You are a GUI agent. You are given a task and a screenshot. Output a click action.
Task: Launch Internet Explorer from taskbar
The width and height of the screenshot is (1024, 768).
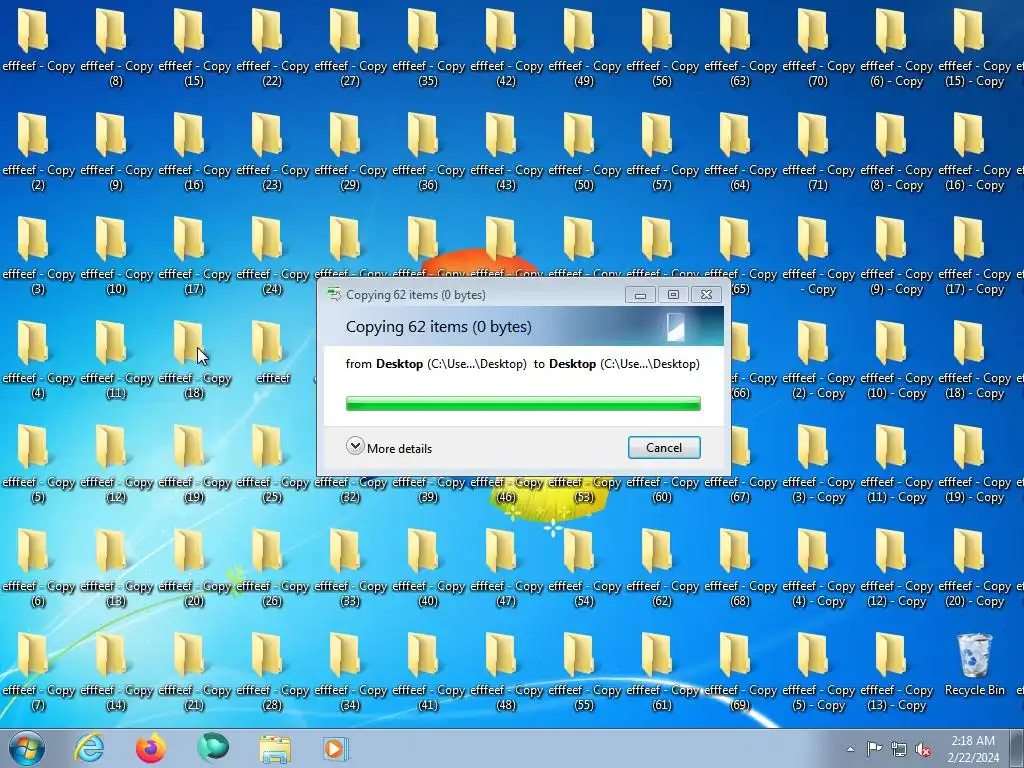[x=89, y=748]
